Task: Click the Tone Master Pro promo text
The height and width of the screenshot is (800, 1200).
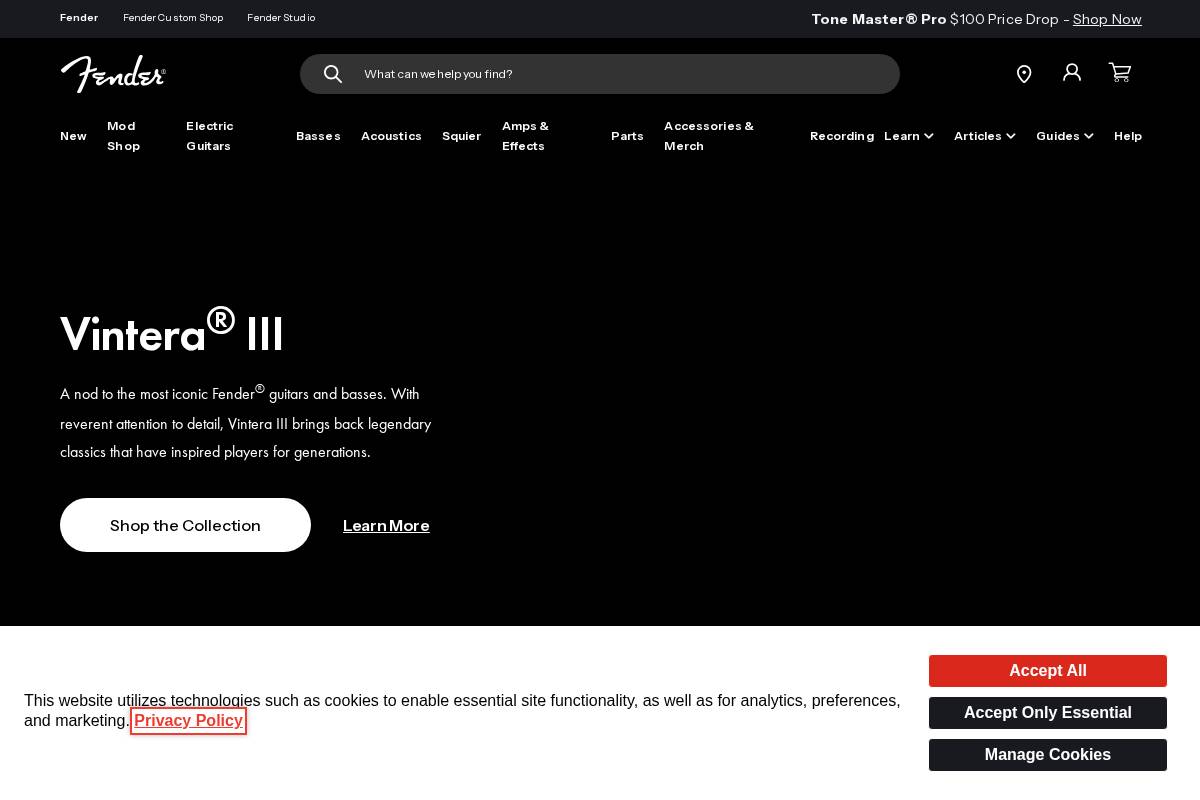Action: [x=879, y=19]
